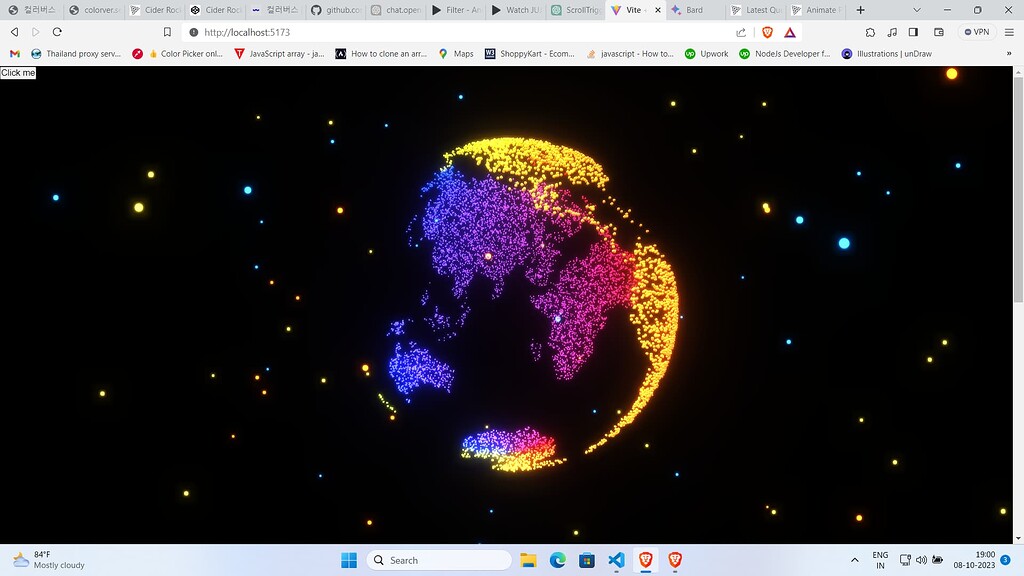The height and width of the screenshot is (576, 1024).
Task: Open Brave Playlist from the toolbar
Action: coord(892,31)
